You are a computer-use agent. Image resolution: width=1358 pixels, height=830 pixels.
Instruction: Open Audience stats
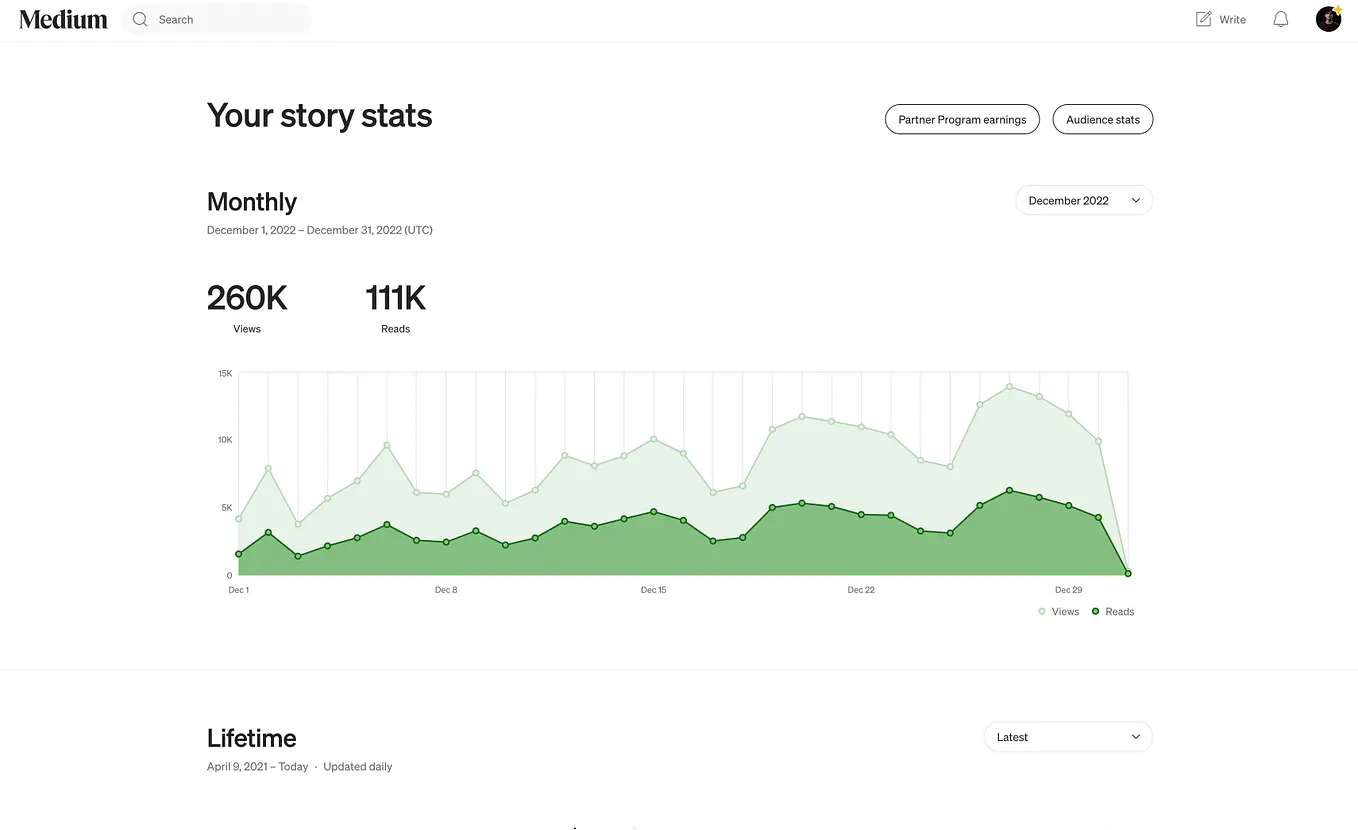[x=1103, y=119]
